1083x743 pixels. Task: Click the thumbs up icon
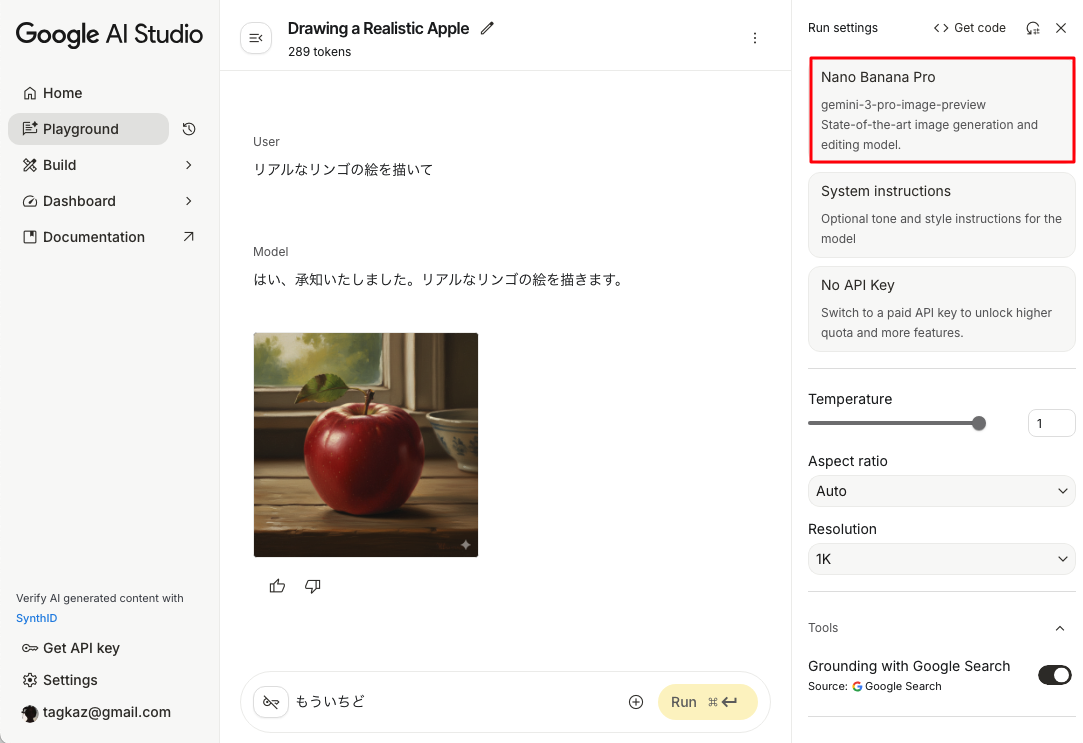pos(277,586)
